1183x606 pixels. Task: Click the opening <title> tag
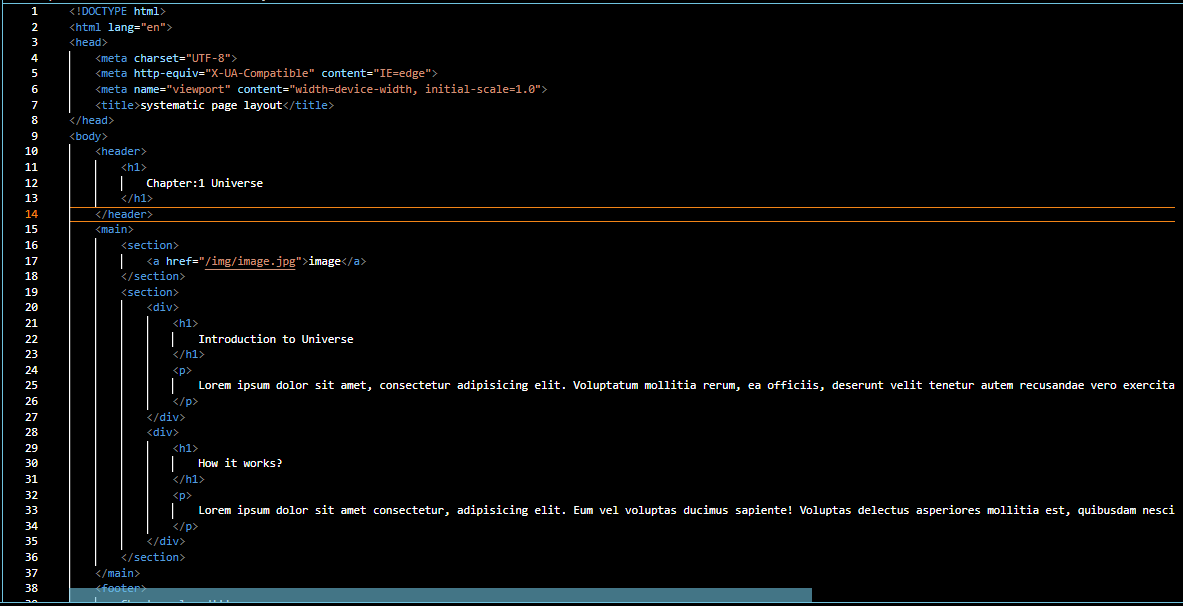(x=117, y=106)
